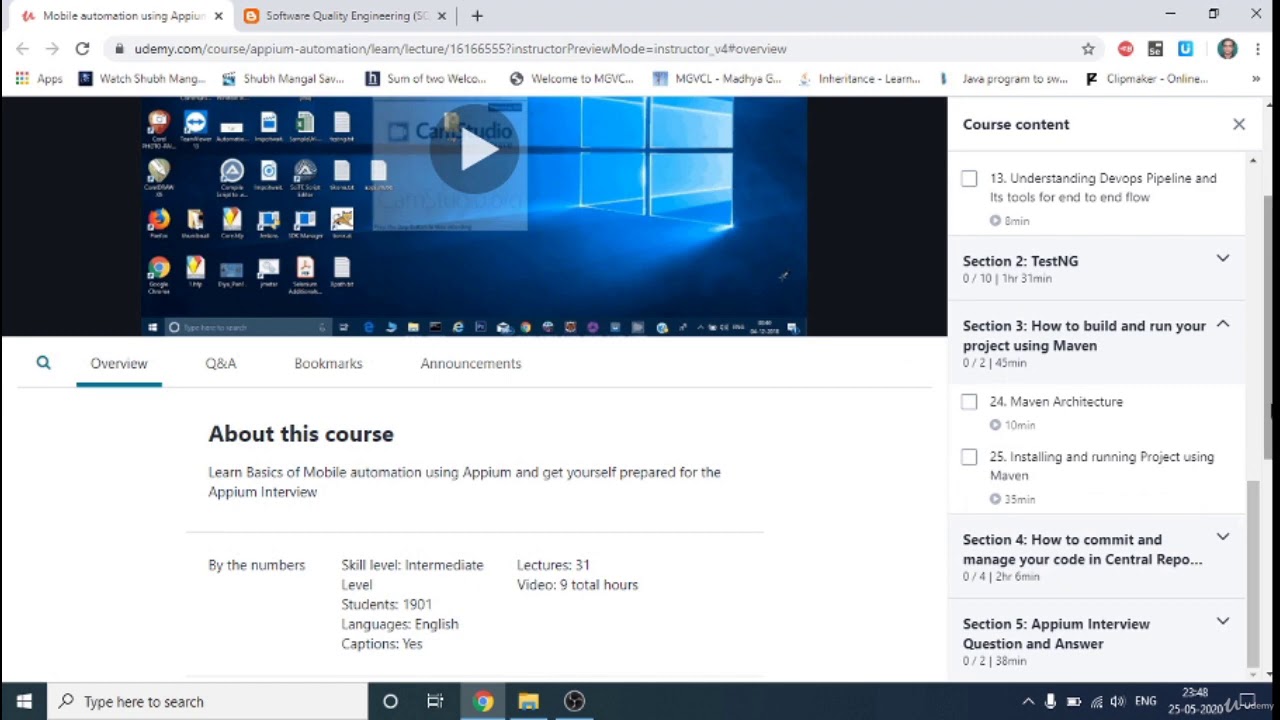Open the Selenium IDE extension icon

pos(1156,48)
